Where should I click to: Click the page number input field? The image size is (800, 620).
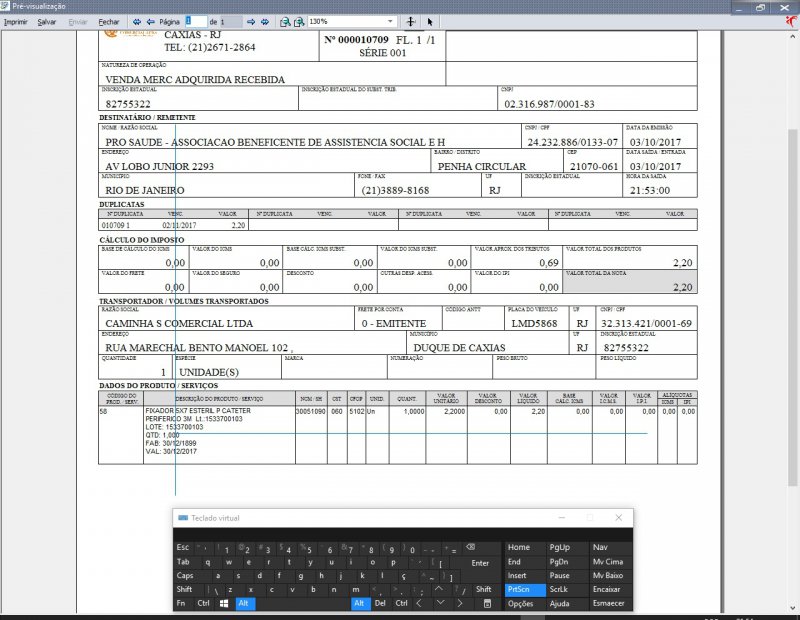pyautogui.click(x=195, y=21)
